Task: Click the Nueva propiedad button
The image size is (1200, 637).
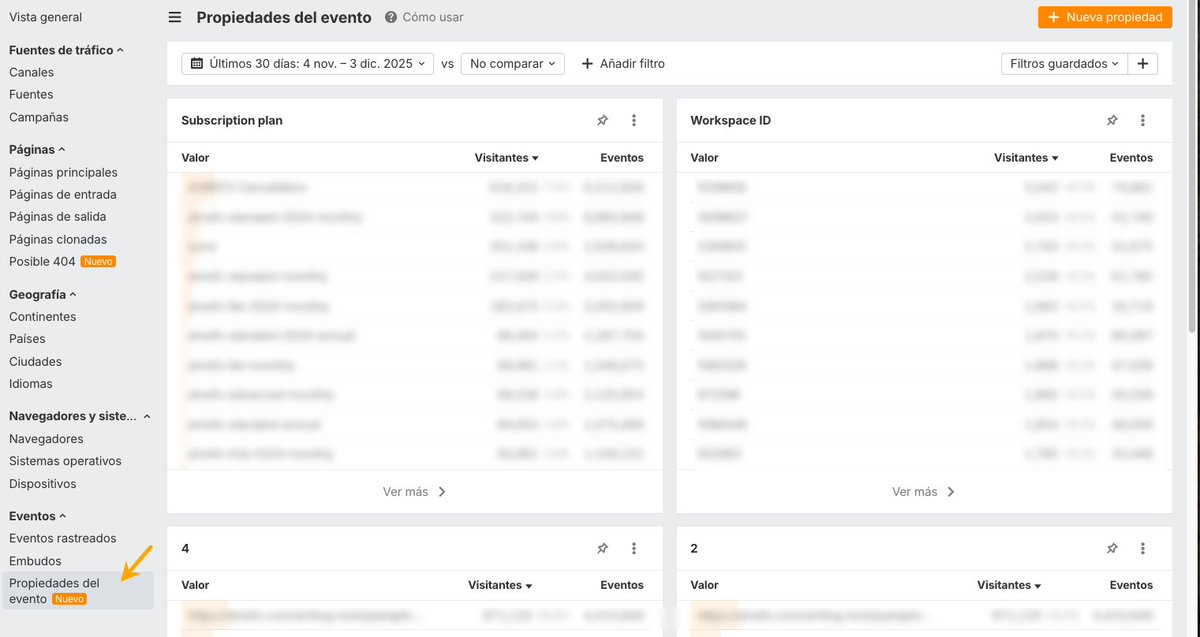Action: [1104, 17]
